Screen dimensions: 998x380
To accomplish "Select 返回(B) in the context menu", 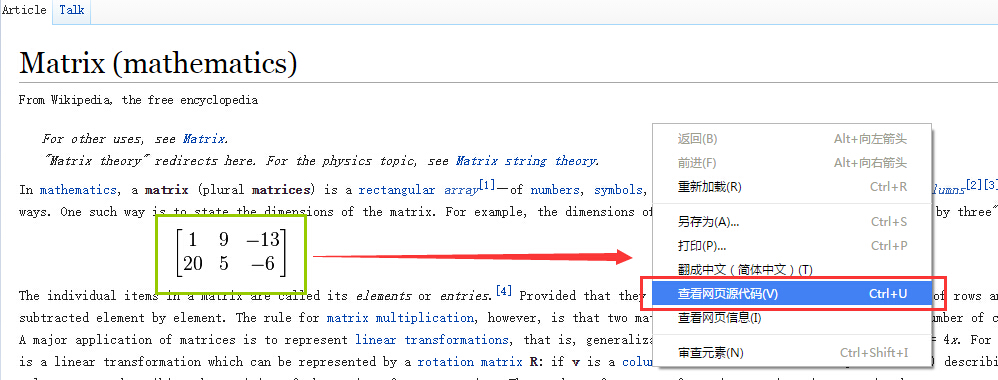I will coord(792,139).
